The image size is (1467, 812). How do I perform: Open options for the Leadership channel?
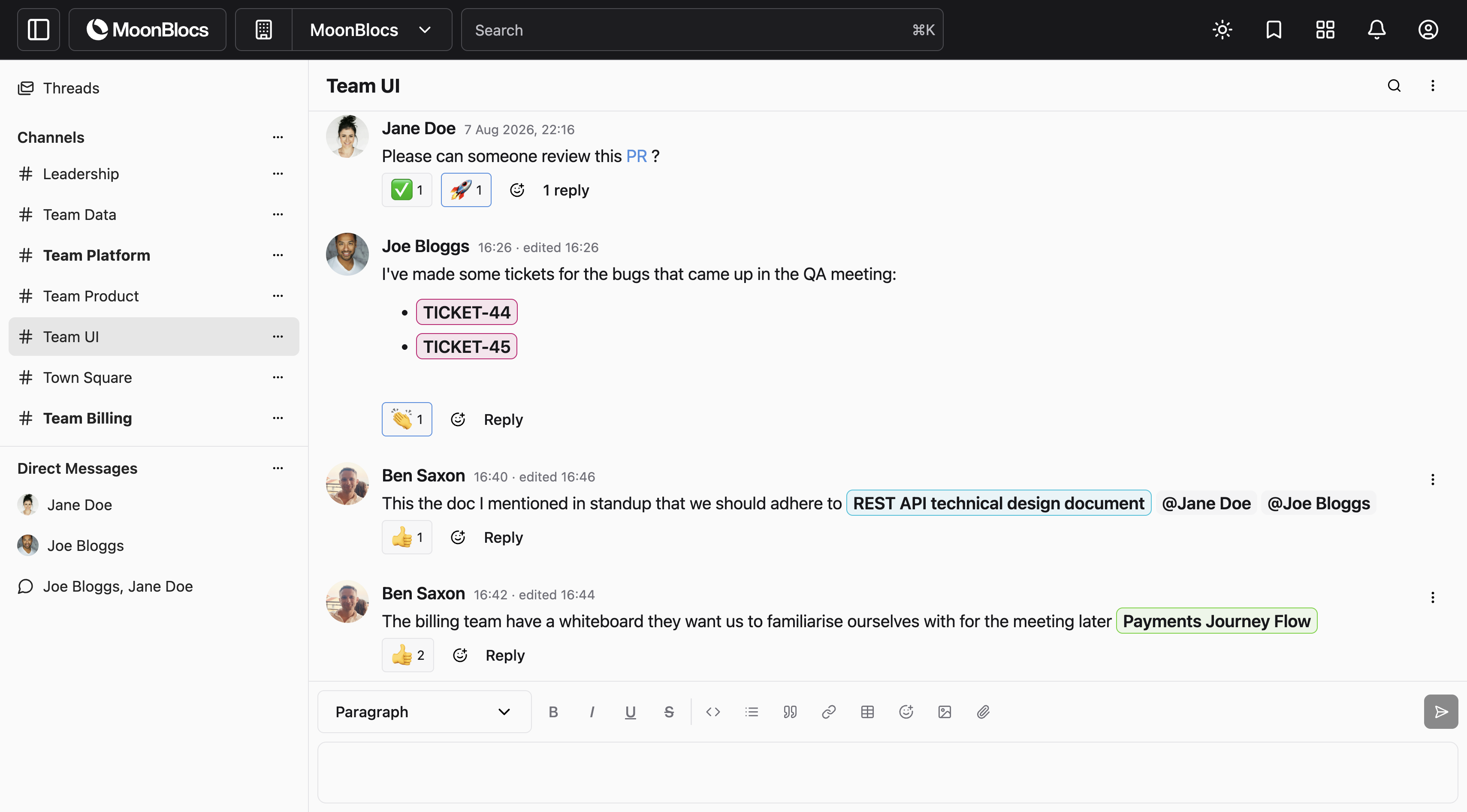click(278, 174)
